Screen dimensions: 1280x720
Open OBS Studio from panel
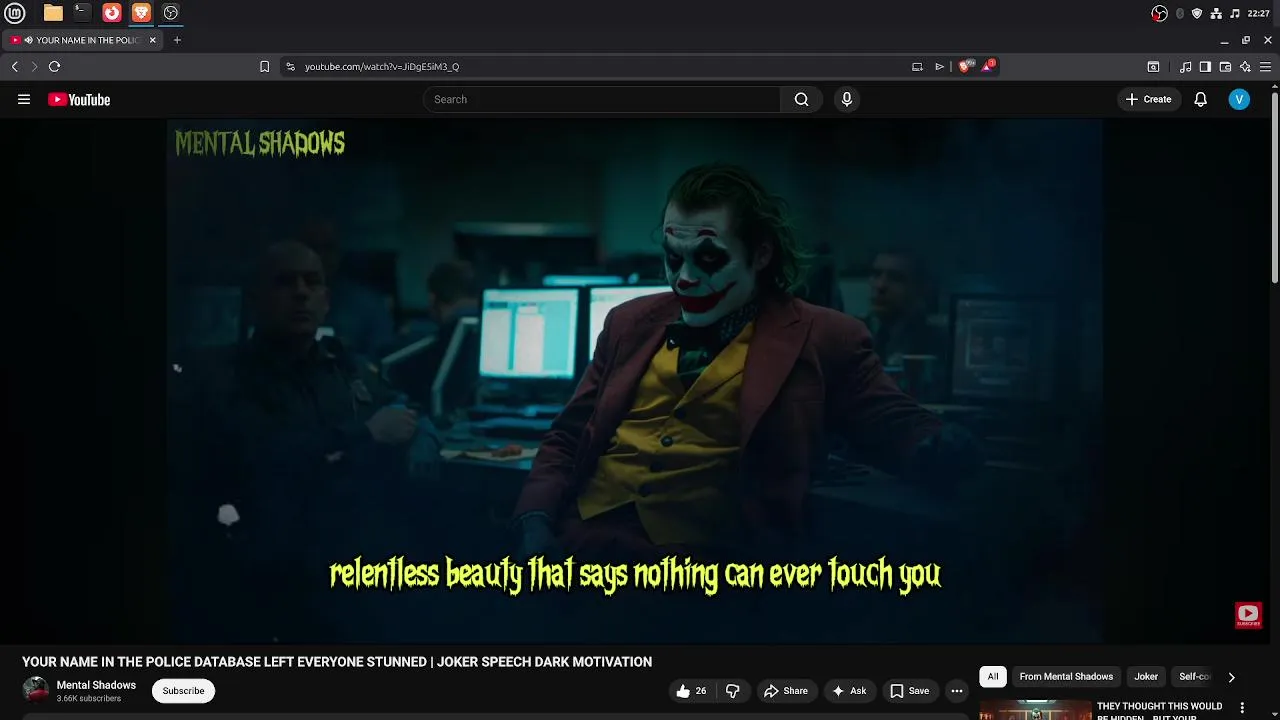click(171, 13)
